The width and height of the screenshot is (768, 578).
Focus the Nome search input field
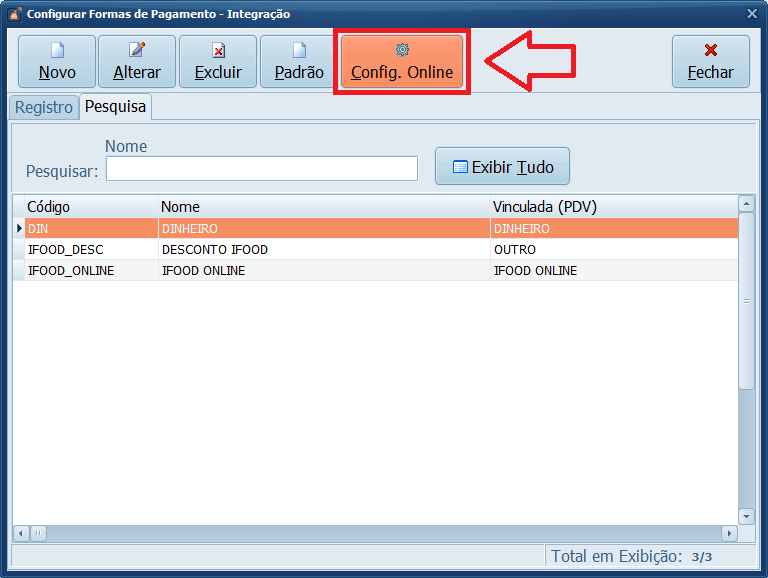262,169
